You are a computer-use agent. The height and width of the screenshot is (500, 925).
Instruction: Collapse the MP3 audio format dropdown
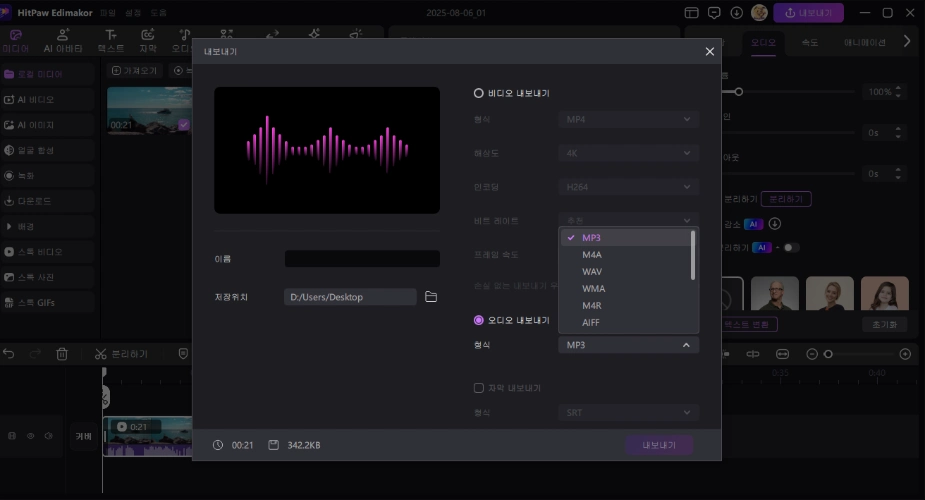pos(628,345)
